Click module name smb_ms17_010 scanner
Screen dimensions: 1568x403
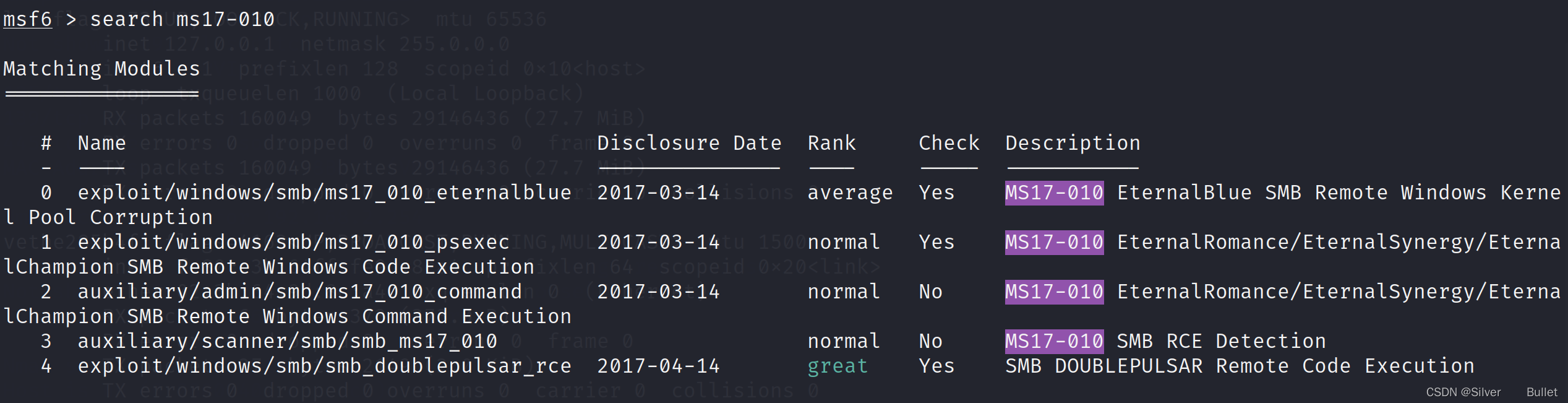287,341
